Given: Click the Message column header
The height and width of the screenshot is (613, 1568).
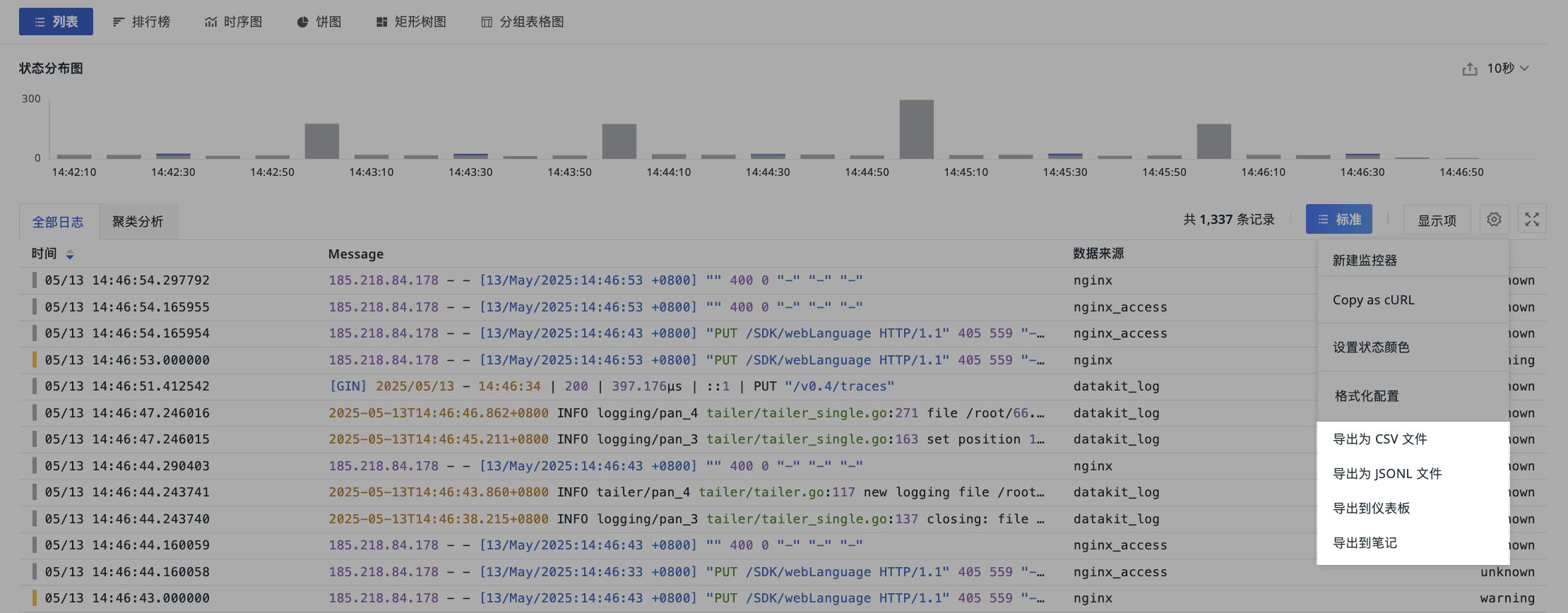Looking at the screenshot, I should (356, 254).
